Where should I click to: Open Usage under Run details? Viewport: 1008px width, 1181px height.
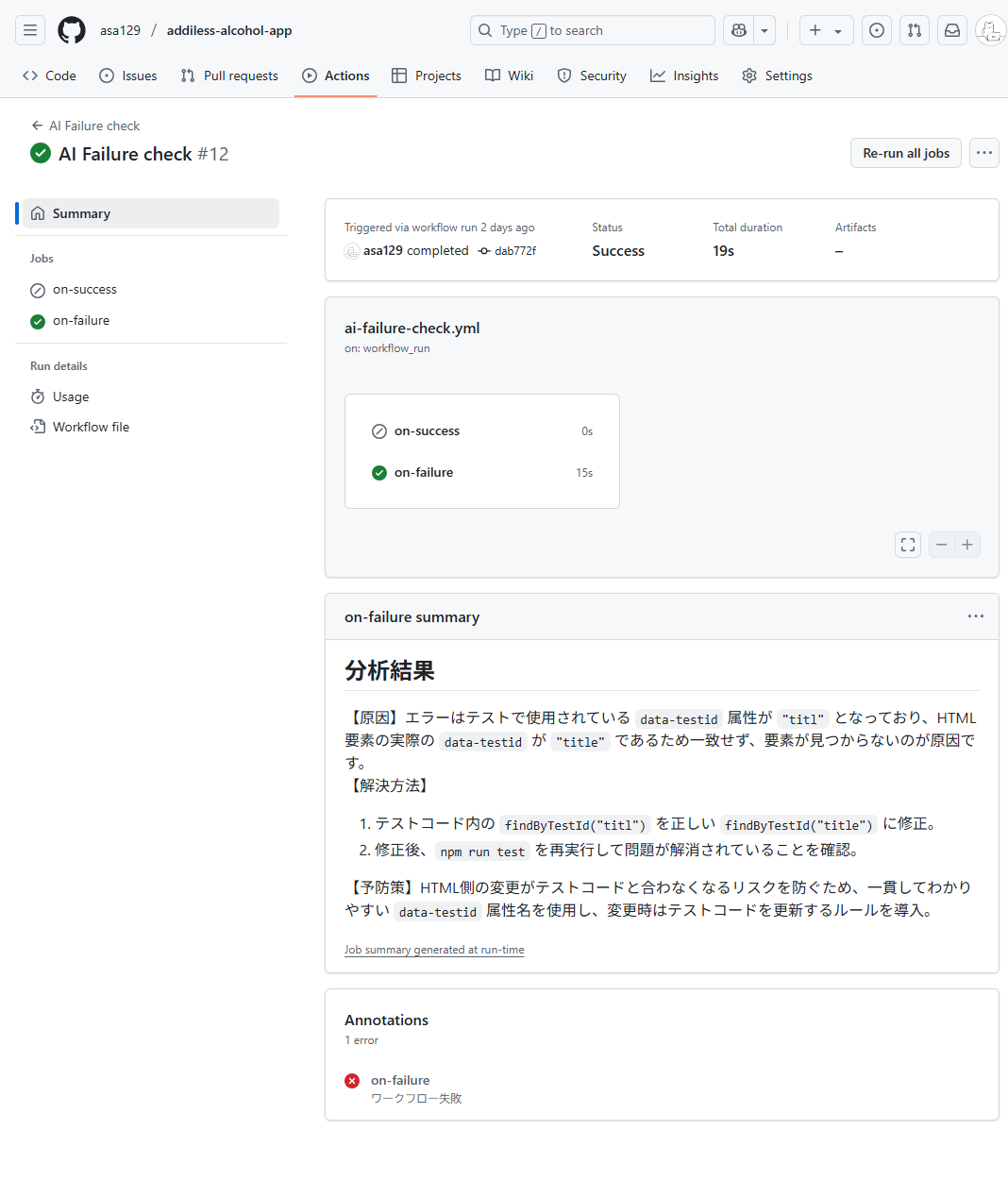click(71, 396)
